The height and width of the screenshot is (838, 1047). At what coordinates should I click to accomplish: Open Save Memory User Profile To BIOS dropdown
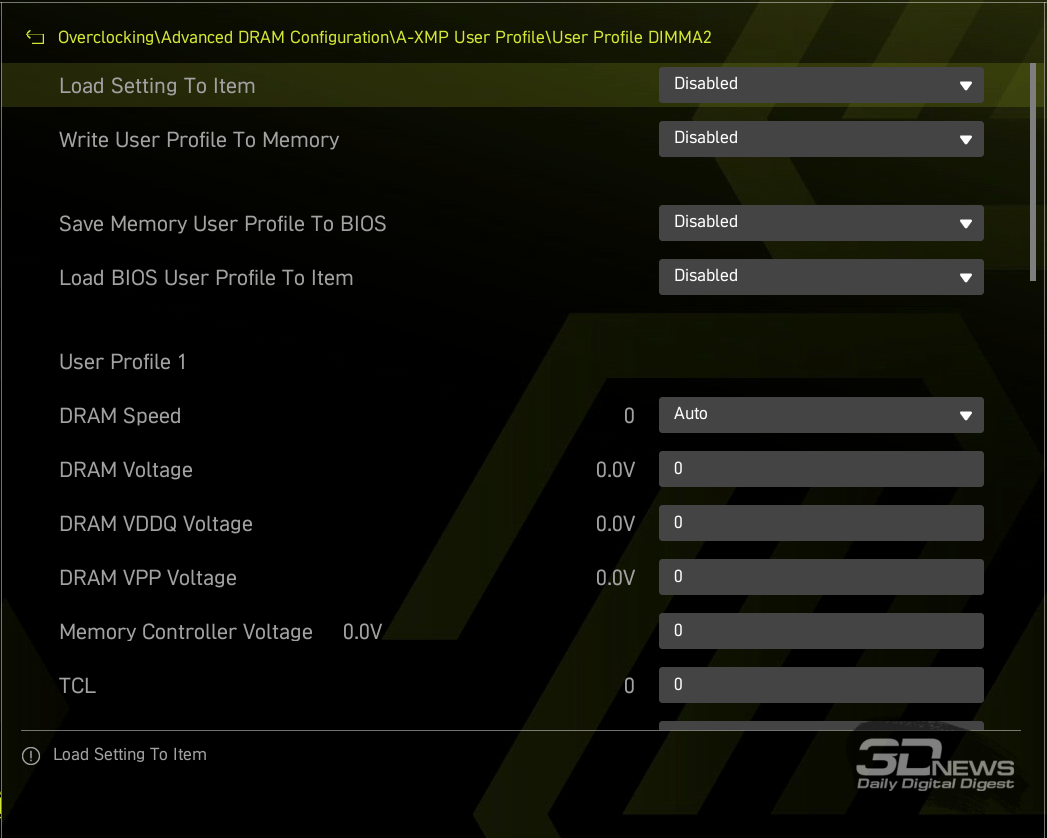tap(820, 223)
